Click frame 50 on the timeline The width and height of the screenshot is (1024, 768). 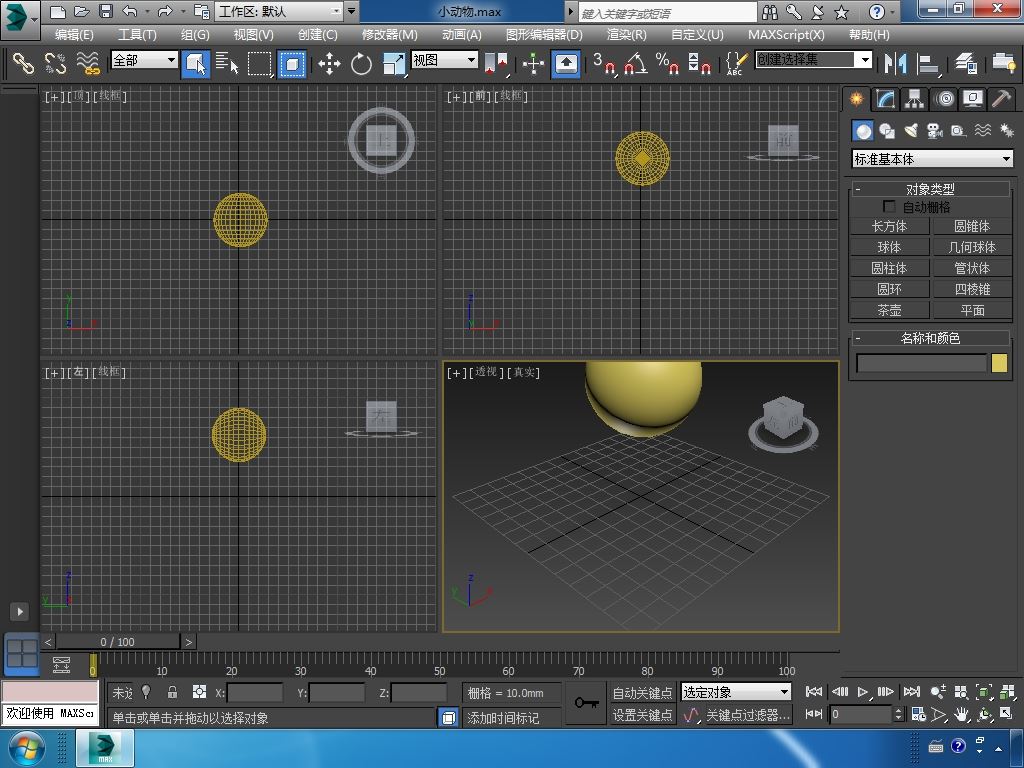[x=440, y=664]
